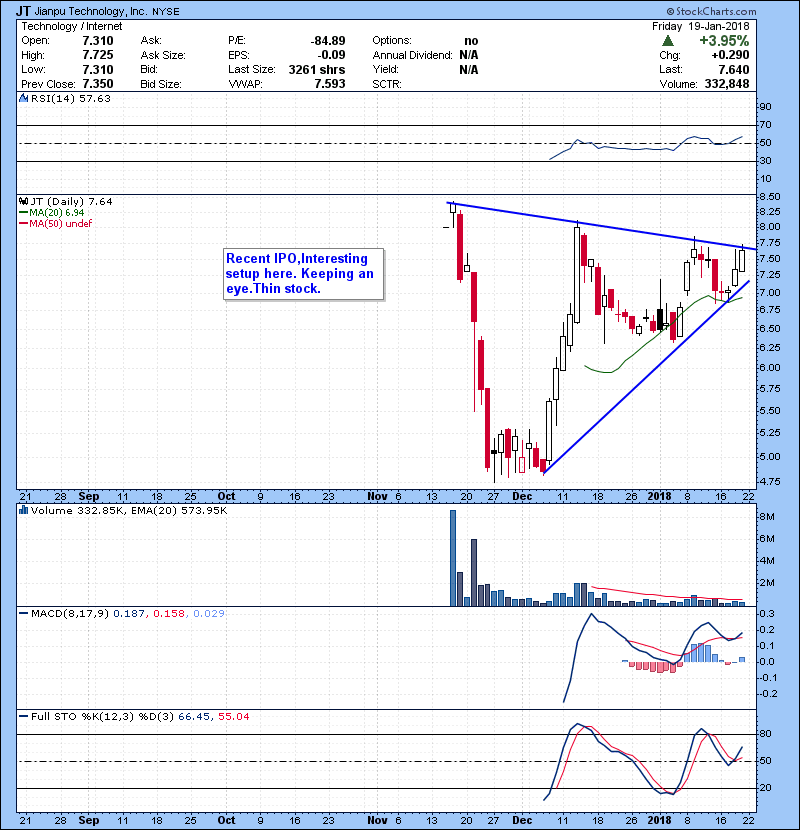
Task: Click the 2018 label on price chart axis
Action: (659, 496)
